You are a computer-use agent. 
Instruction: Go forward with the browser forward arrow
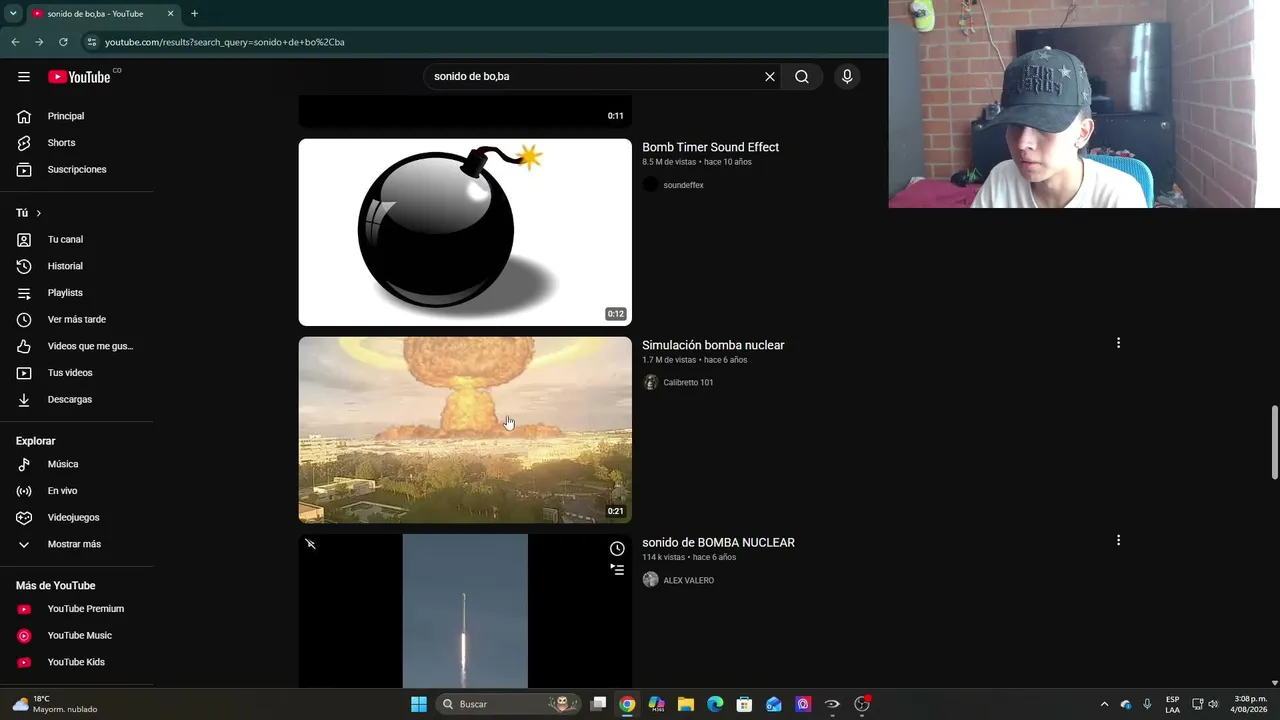point(39,42)
